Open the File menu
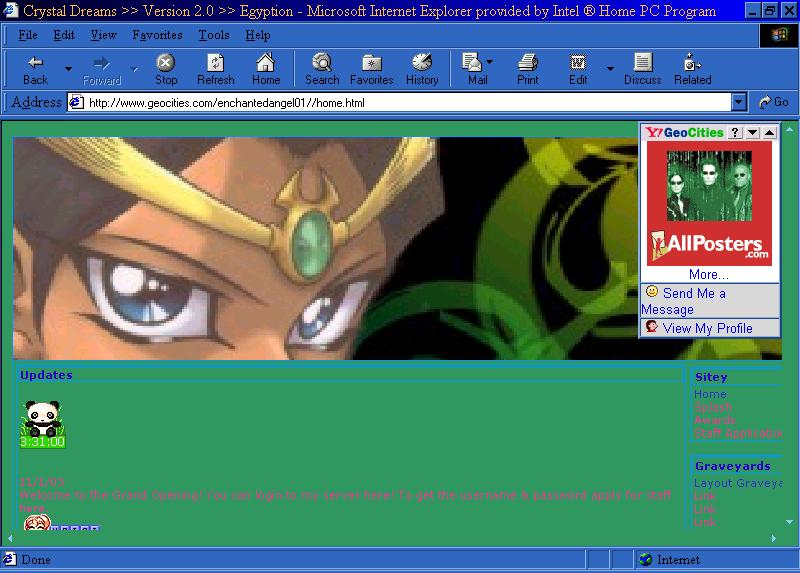Screen dimensions: 800x573 coord(28,35)
